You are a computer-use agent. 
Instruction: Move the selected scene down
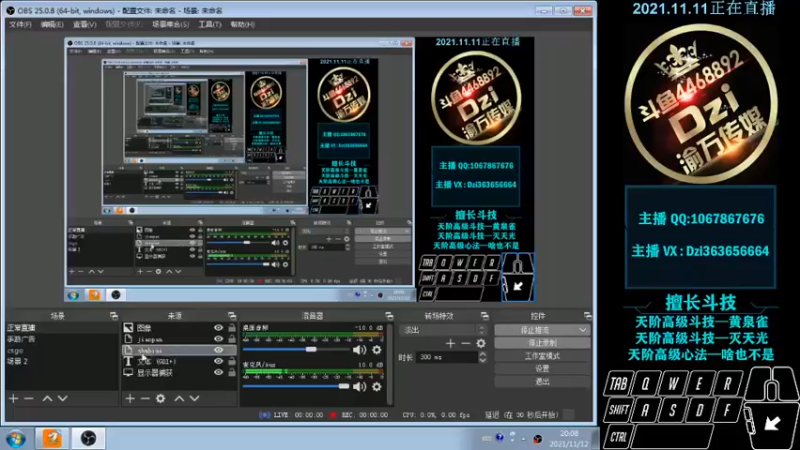click(63, 398)
